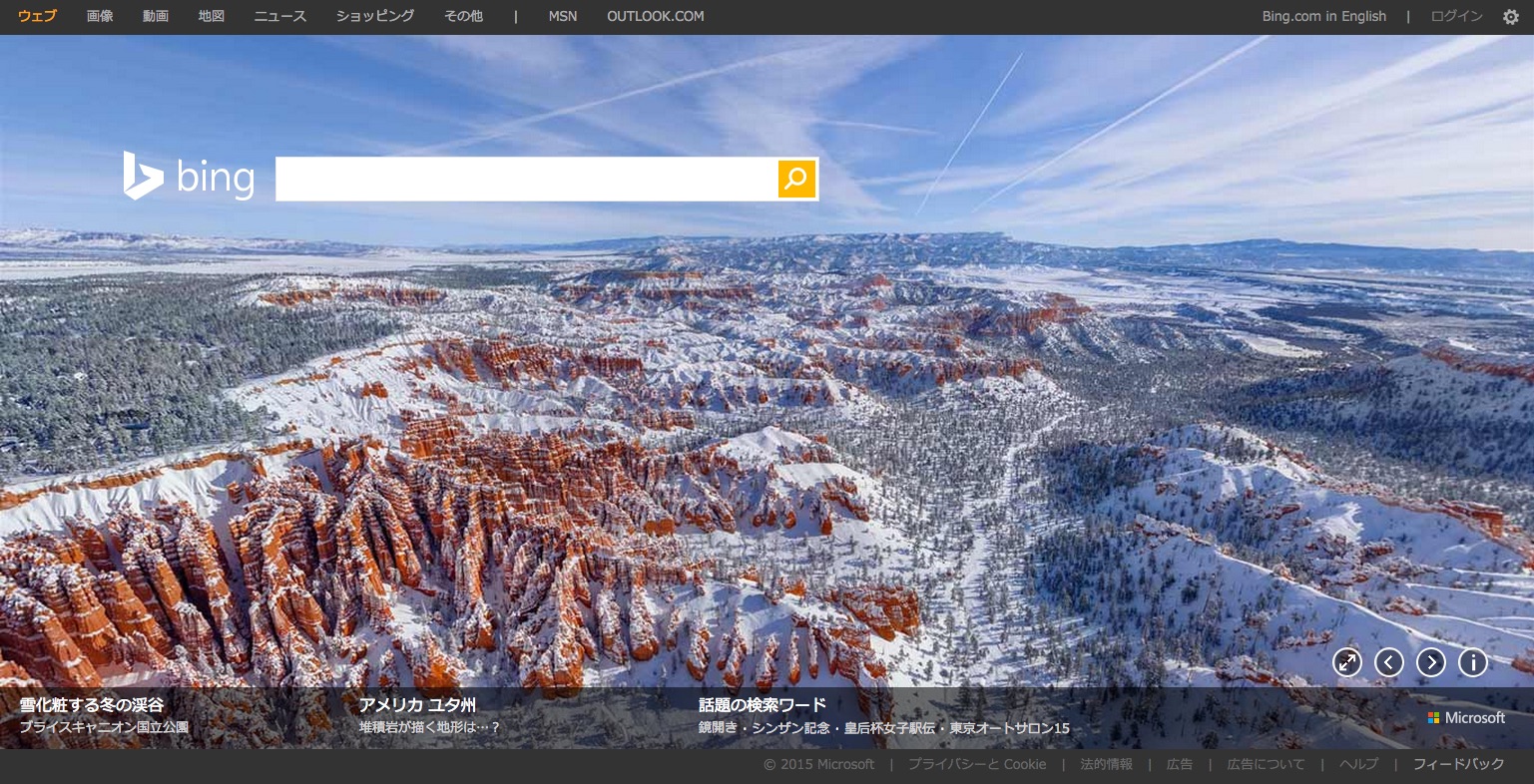Open プライバシーと Cookie link
Image resolution: width=1534 pixels, height=784 pixels.
(x=977, y=764)
